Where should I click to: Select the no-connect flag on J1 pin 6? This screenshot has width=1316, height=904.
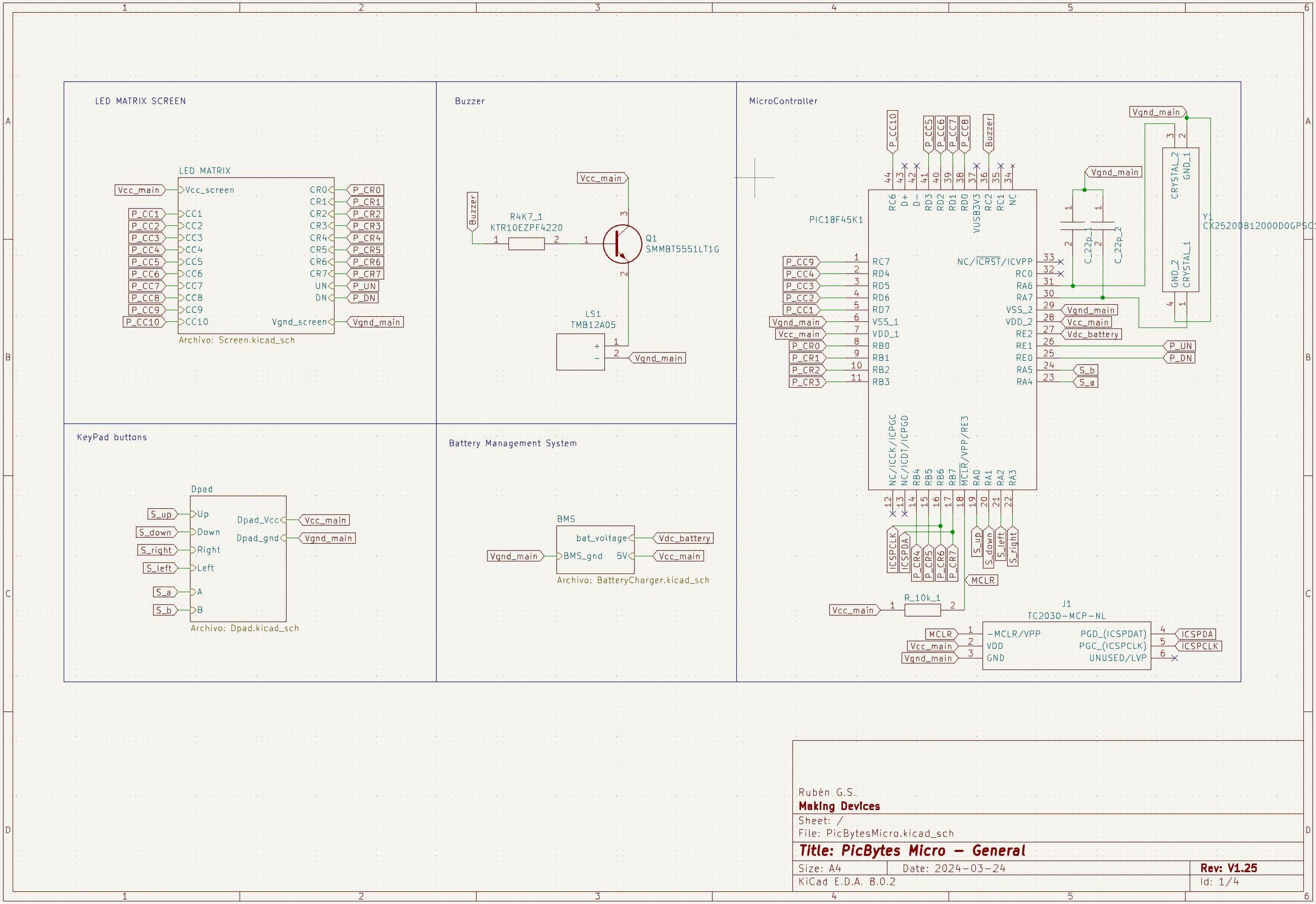[x=1175, y=658]
